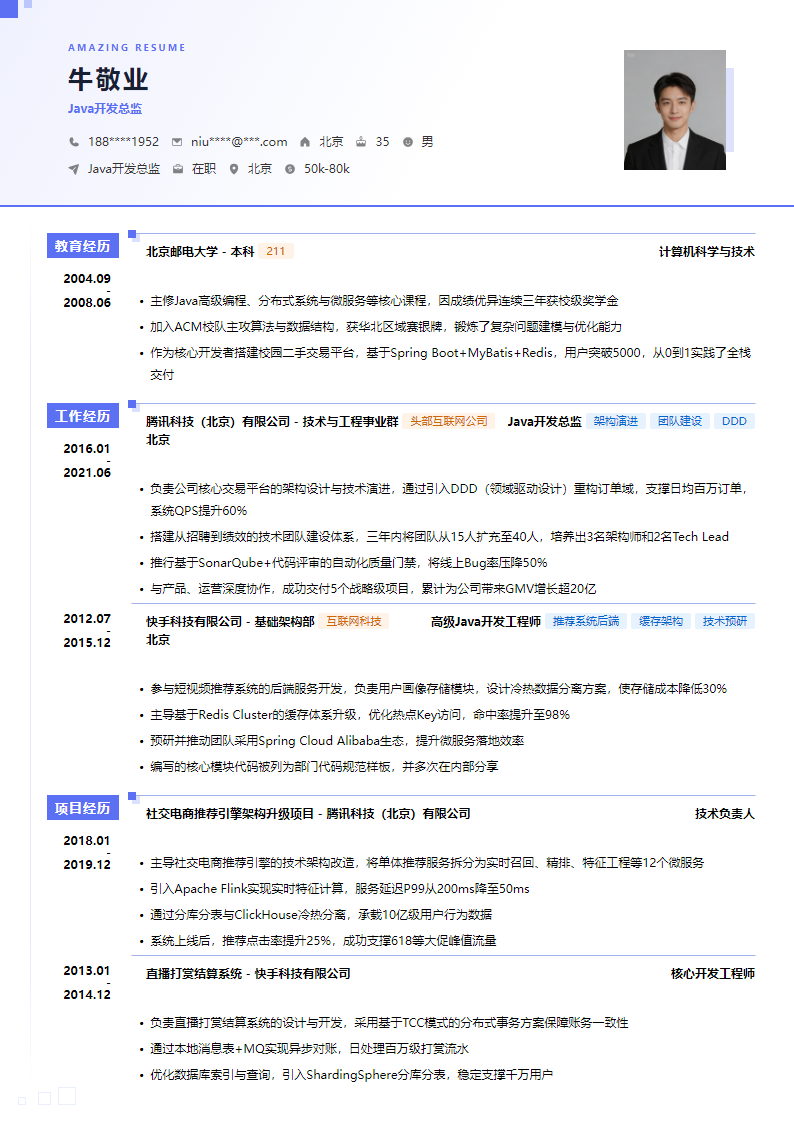794x1123 pixels.
Task: Click the 211 tag
Action: coord(276,251)
